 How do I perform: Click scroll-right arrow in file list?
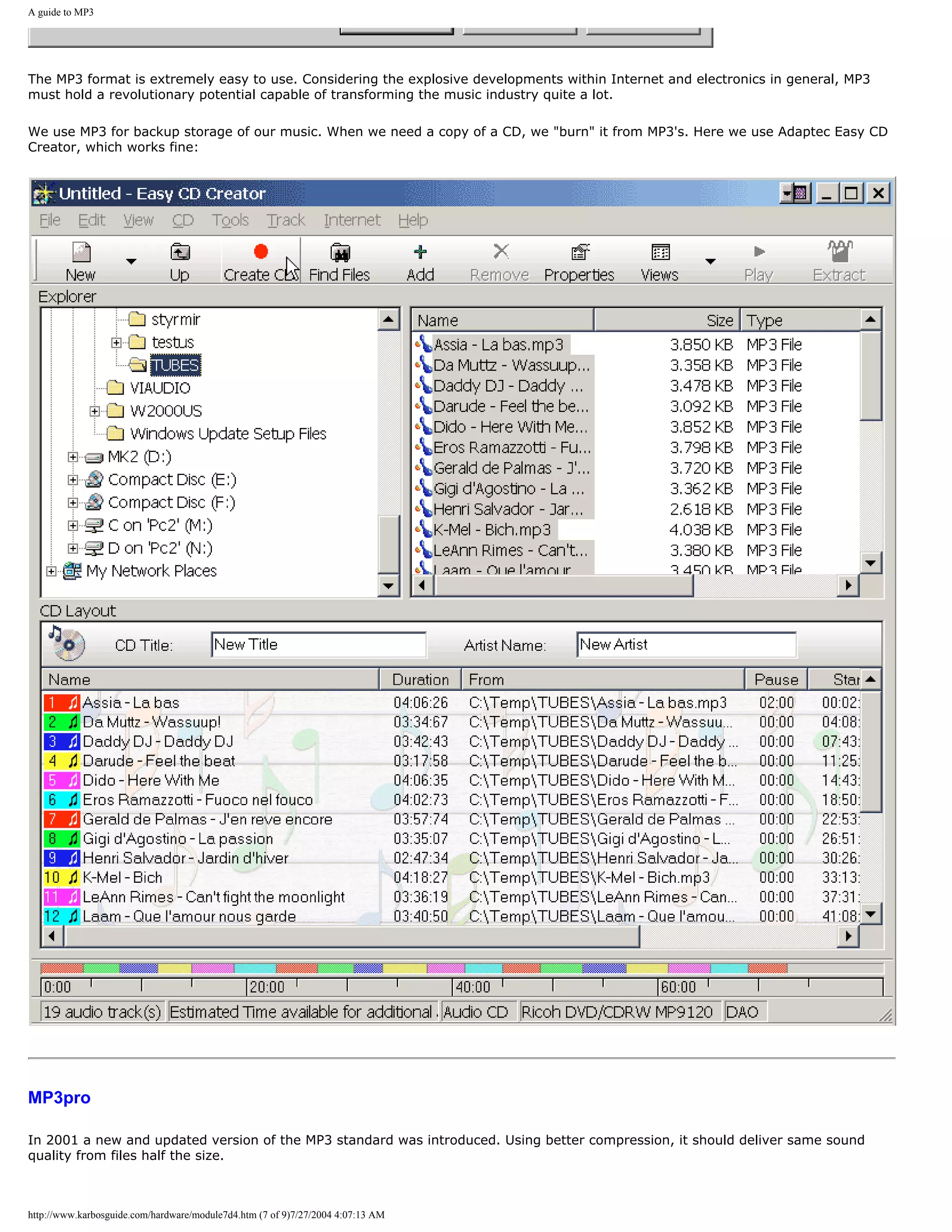click(848, 586)
